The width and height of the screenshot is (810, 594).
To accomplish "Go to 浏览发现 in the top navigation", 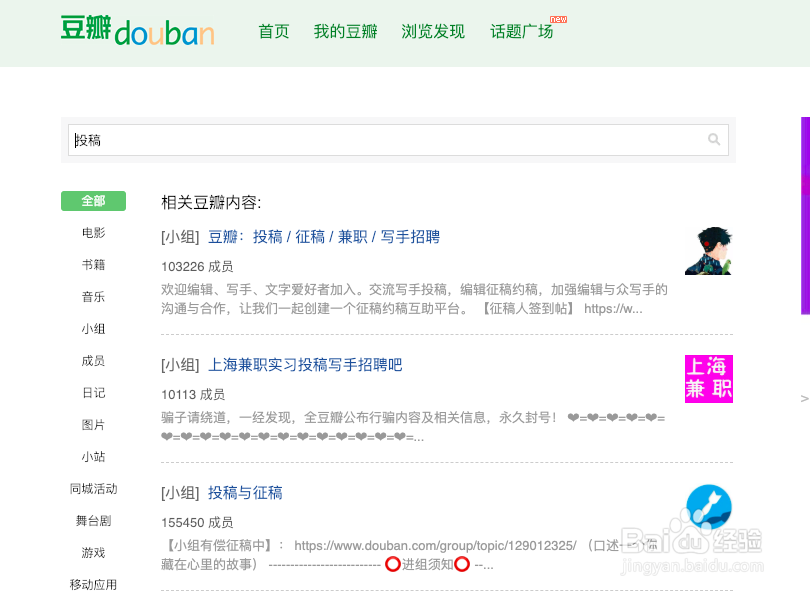I will pos(433,32).
